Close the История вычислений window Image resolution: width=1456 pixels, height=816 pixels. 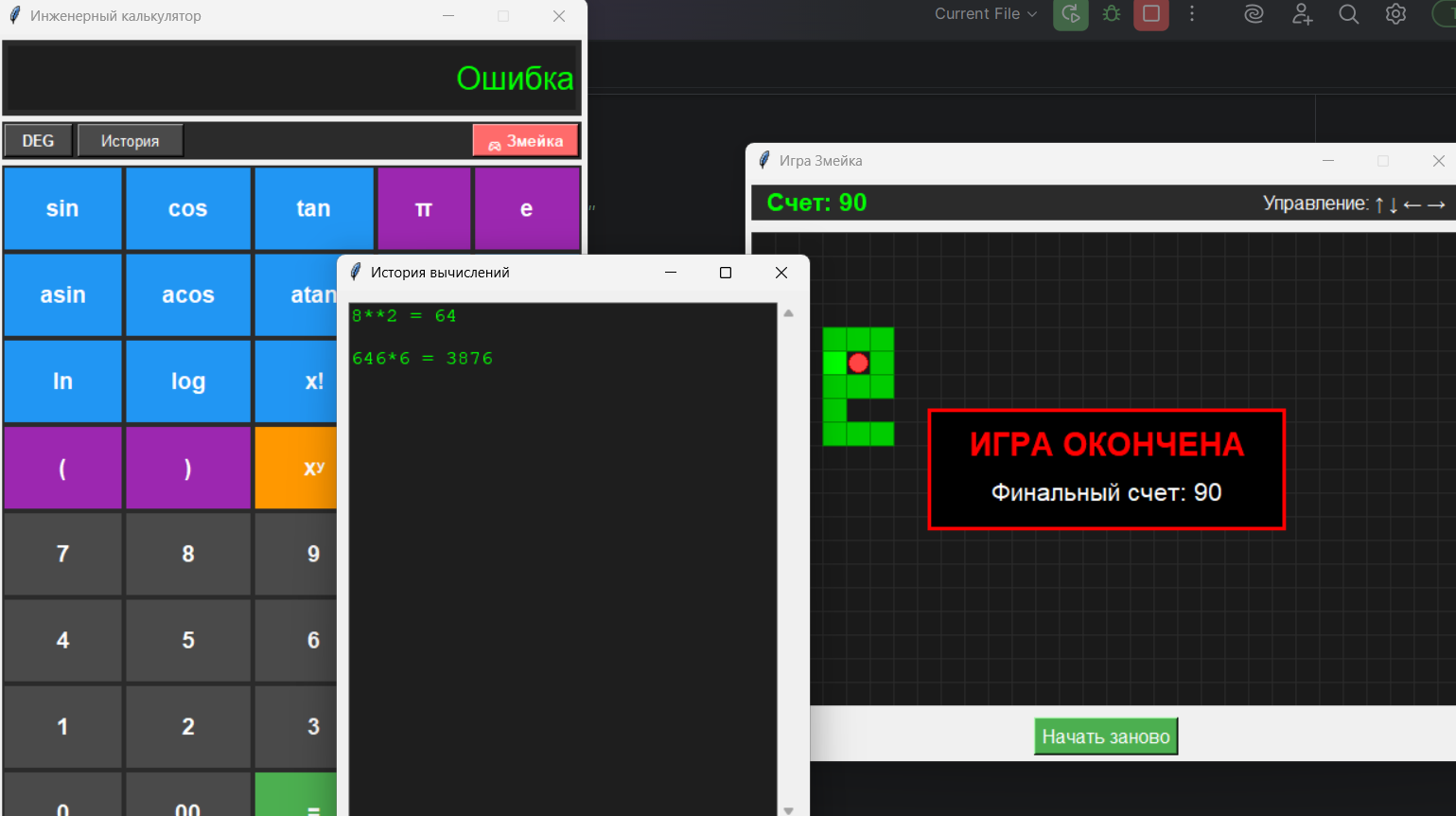click(x=781, y=273)
